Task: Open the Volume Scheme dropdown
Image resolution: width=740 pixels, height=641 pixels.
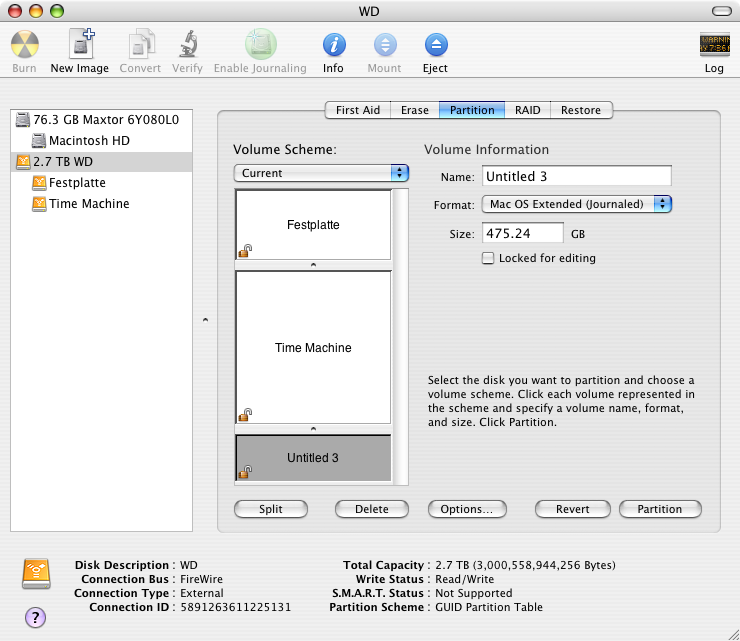Action: pyautogui.click(x=321, y=173)
